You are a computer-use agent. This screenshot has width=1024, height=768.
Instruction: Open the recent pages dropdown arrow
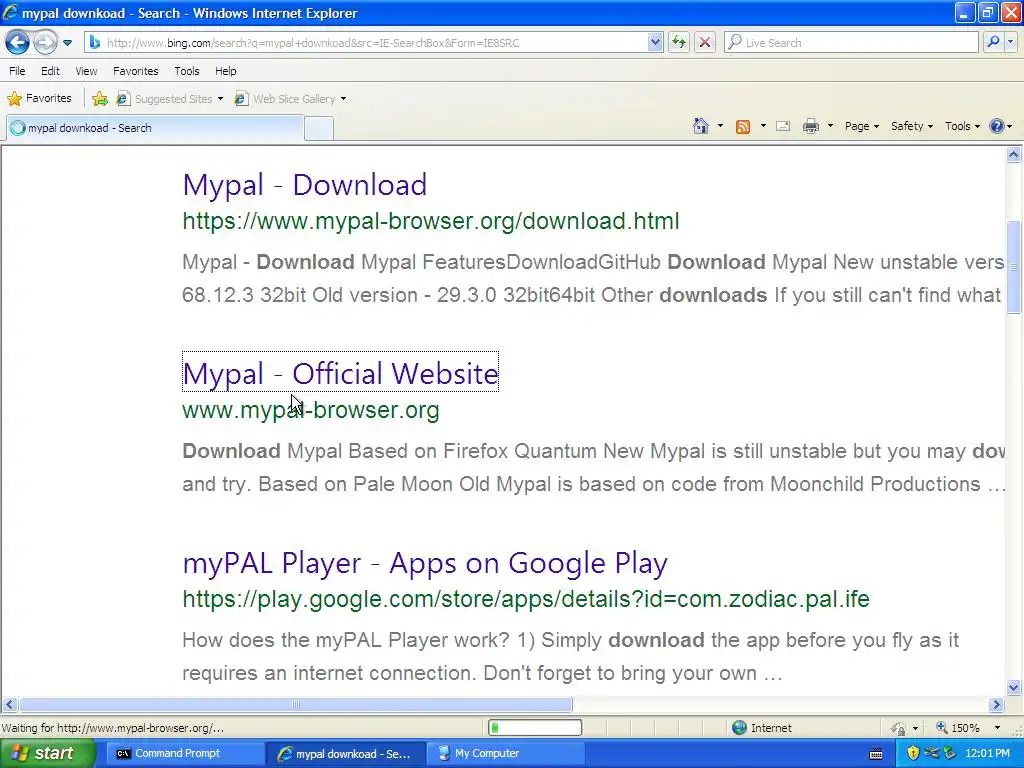[x=67, y=43]
